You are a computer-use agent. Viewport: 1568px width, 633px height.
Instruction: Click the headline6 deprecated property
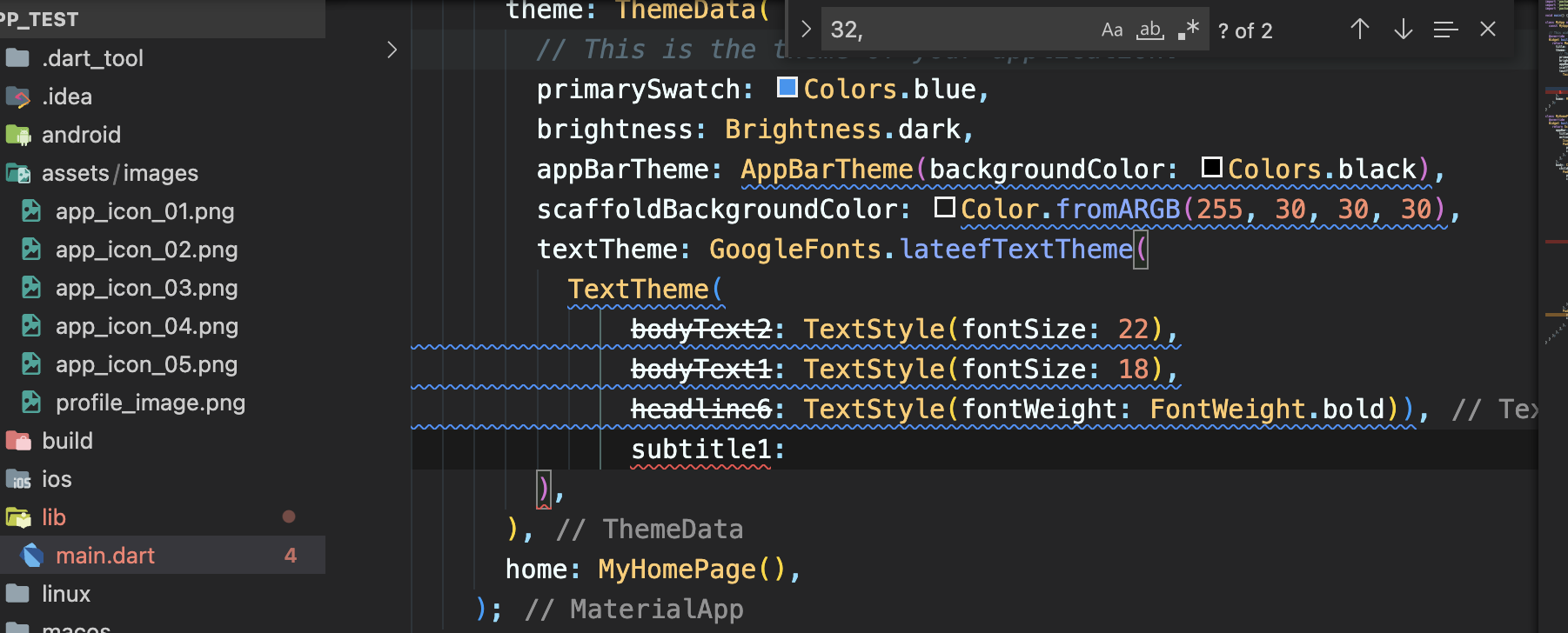(x=701, y=410)
